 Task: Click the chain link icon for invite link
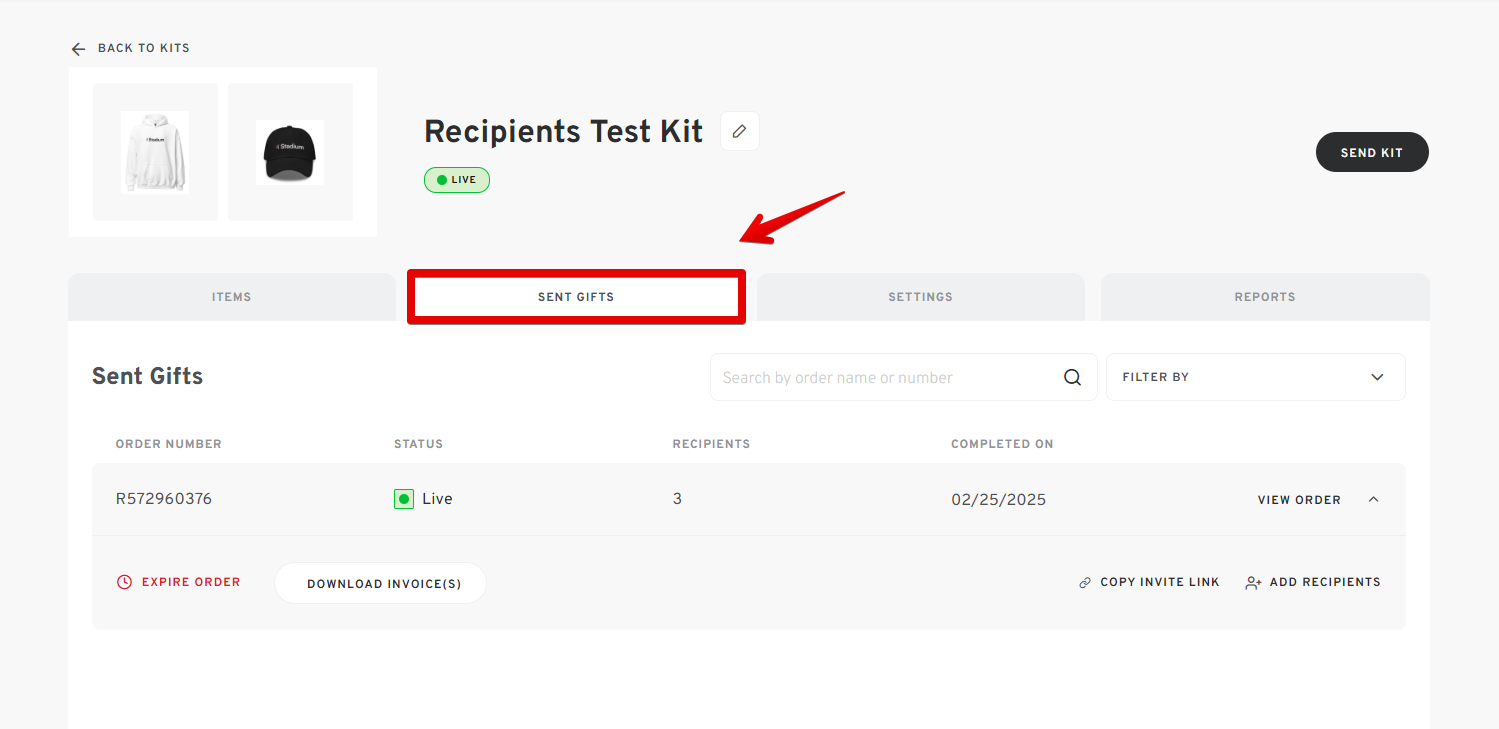(1085, 582)
